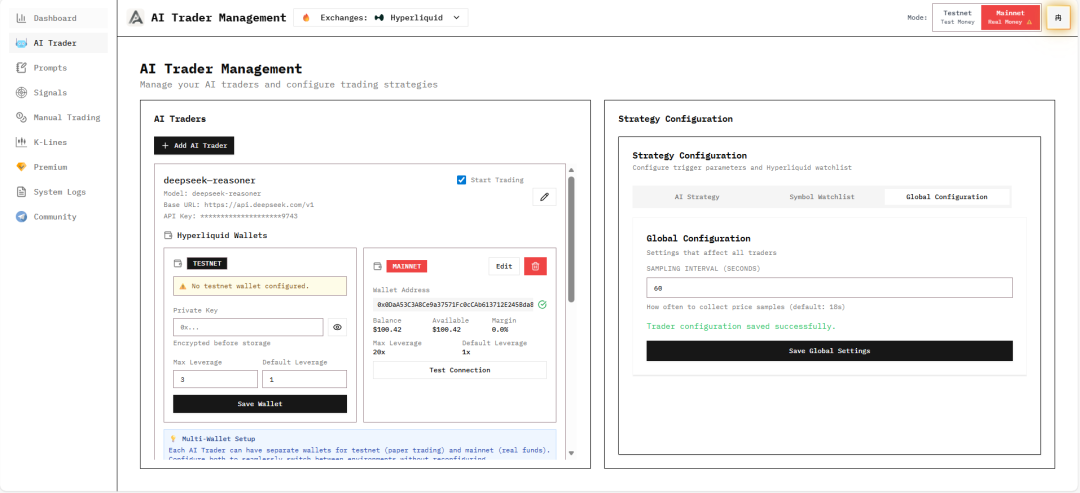Click the language switch icon in top-right
The image size is (1080, 493).
pos(1057,18)
